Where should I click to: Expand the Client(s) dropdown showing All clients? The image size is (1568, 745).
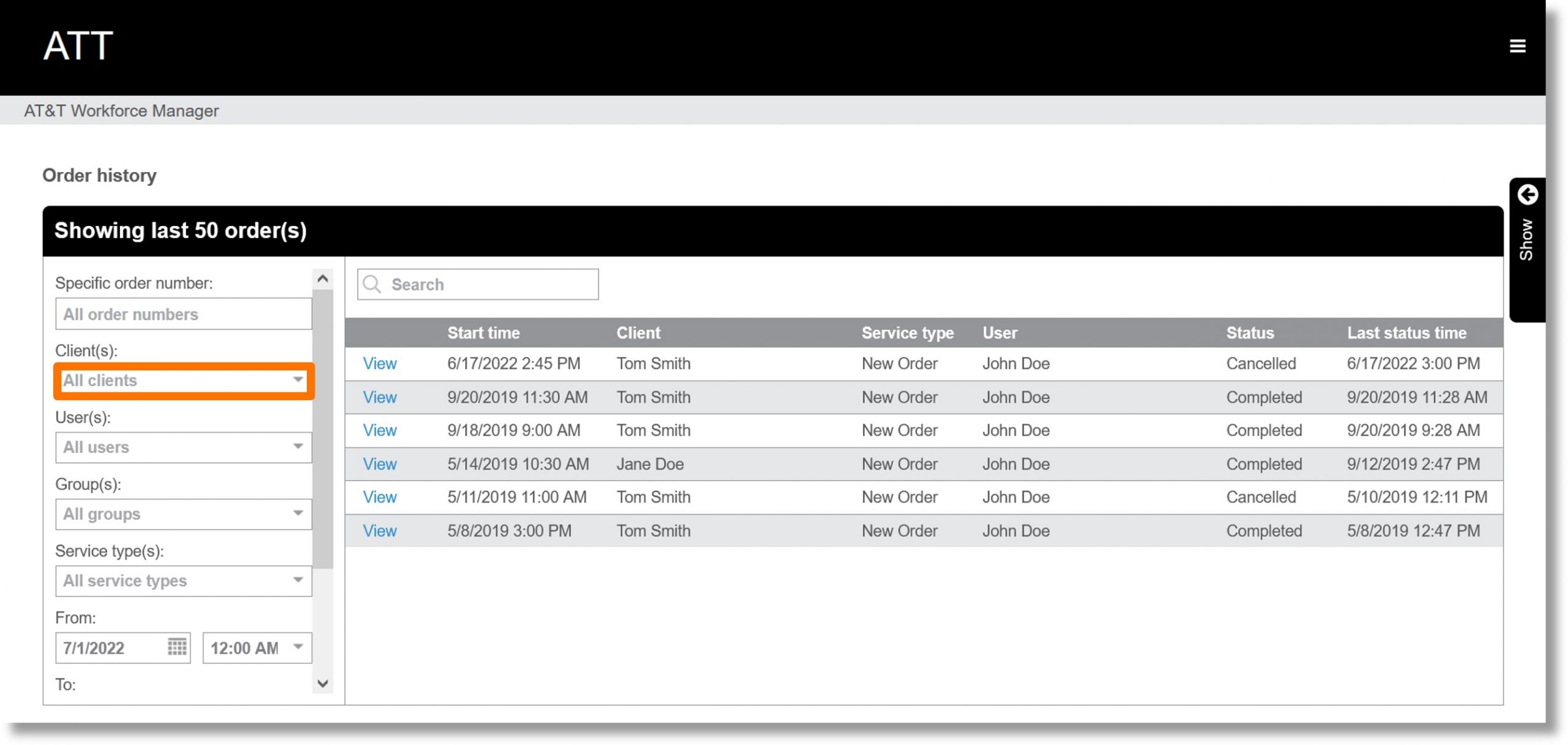click(183, 380)
